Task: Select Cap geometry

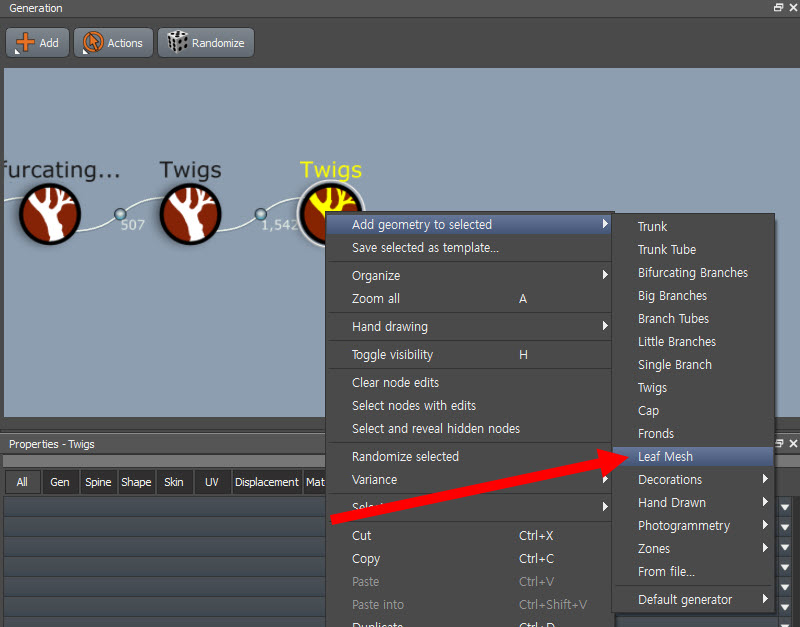Action: (x=694, y=411)
